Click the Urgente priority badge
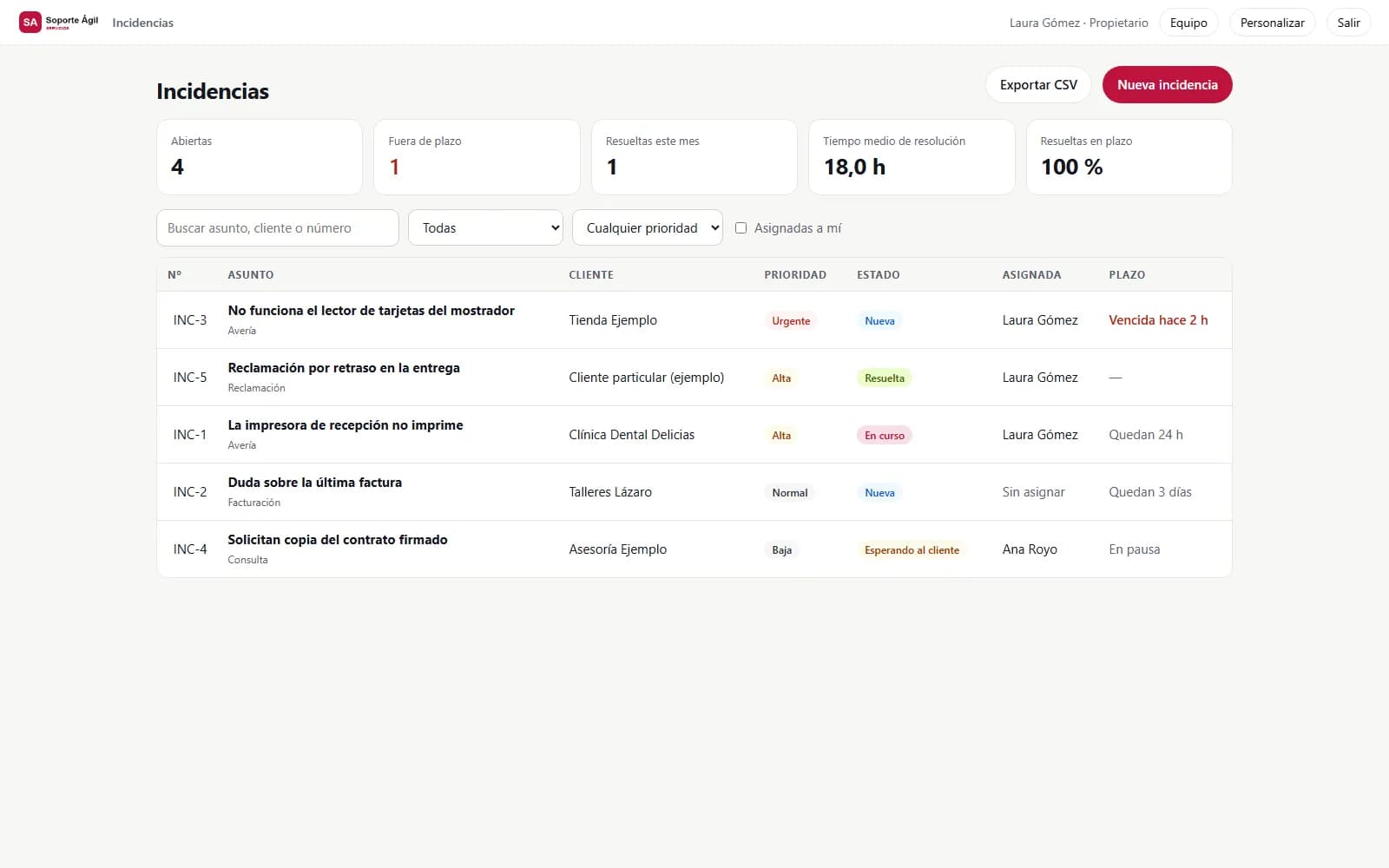The height and width of the screenshot is (868, 1389). coord(791,321)
